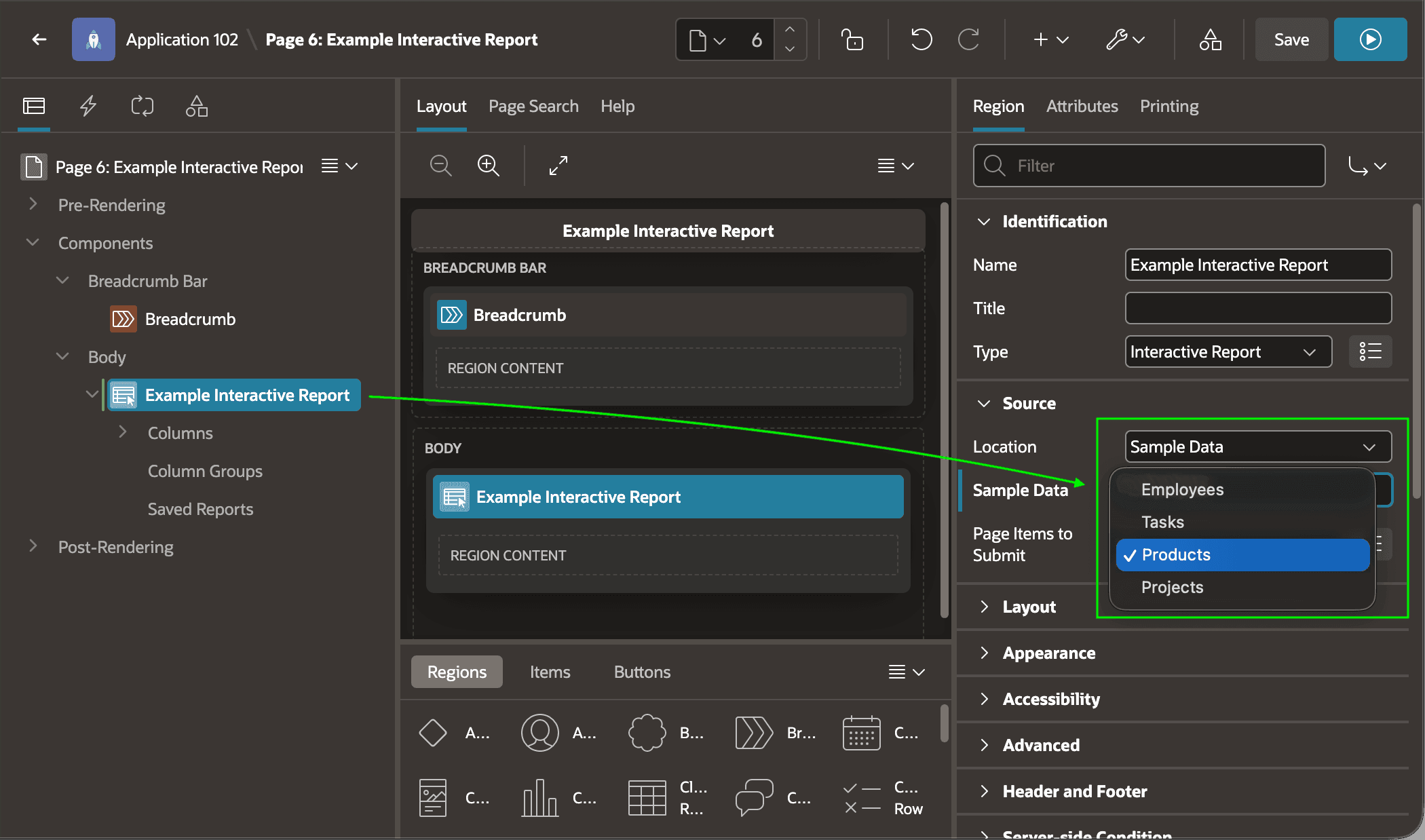Viewport: 1425px width, 840px height.
Task: Click the property Filter search field
Action: (x=1149, y=166)
